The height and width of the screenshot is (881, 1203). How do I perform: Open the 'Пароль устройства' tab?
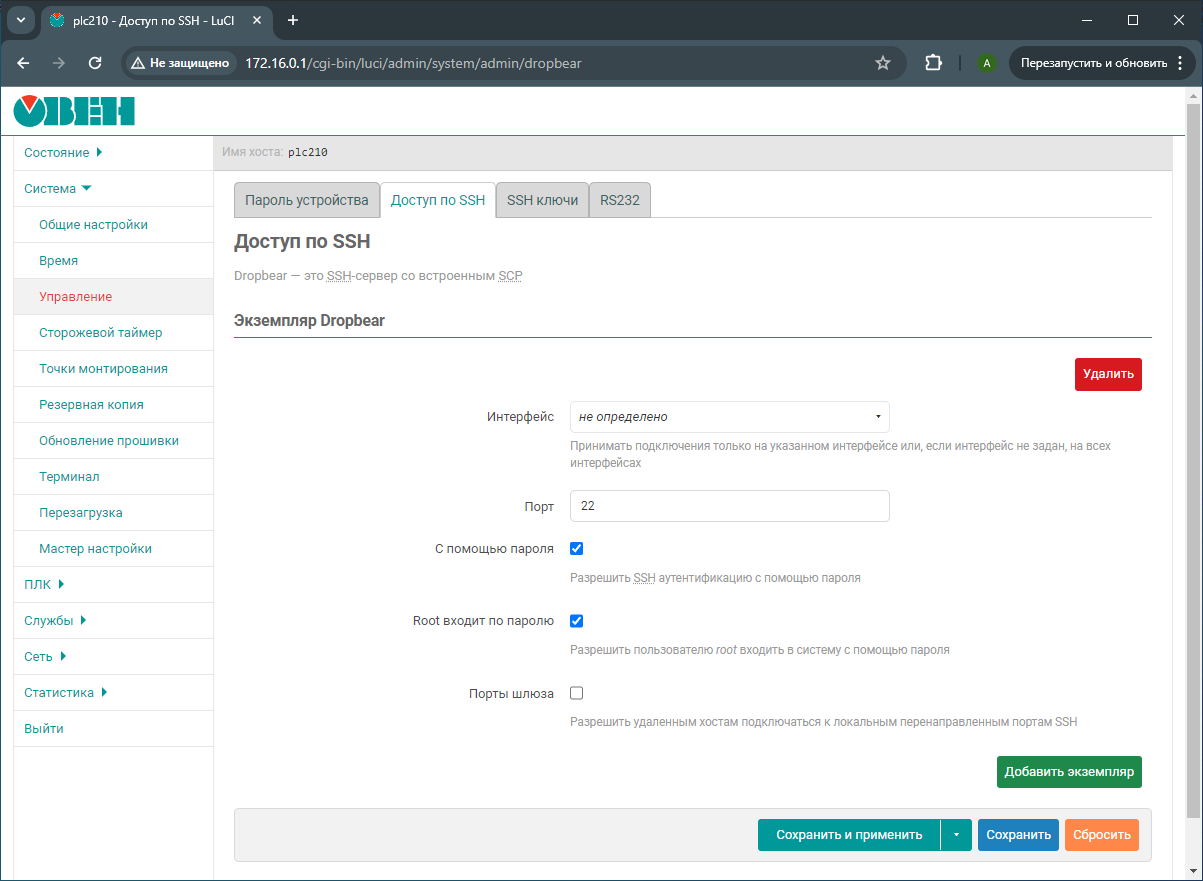tap(307, 200)
